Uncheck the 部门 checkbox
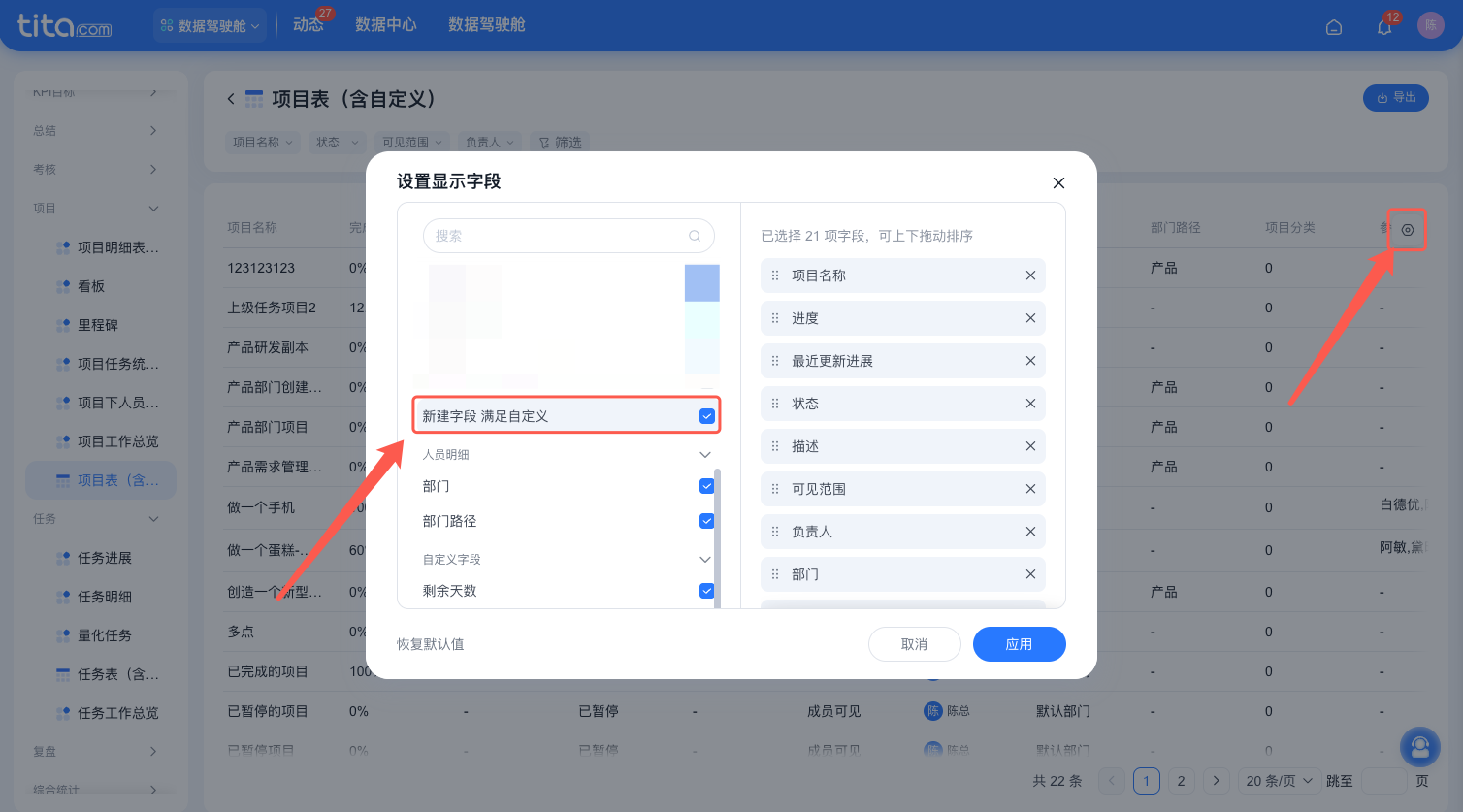 (x=706, y=486)
